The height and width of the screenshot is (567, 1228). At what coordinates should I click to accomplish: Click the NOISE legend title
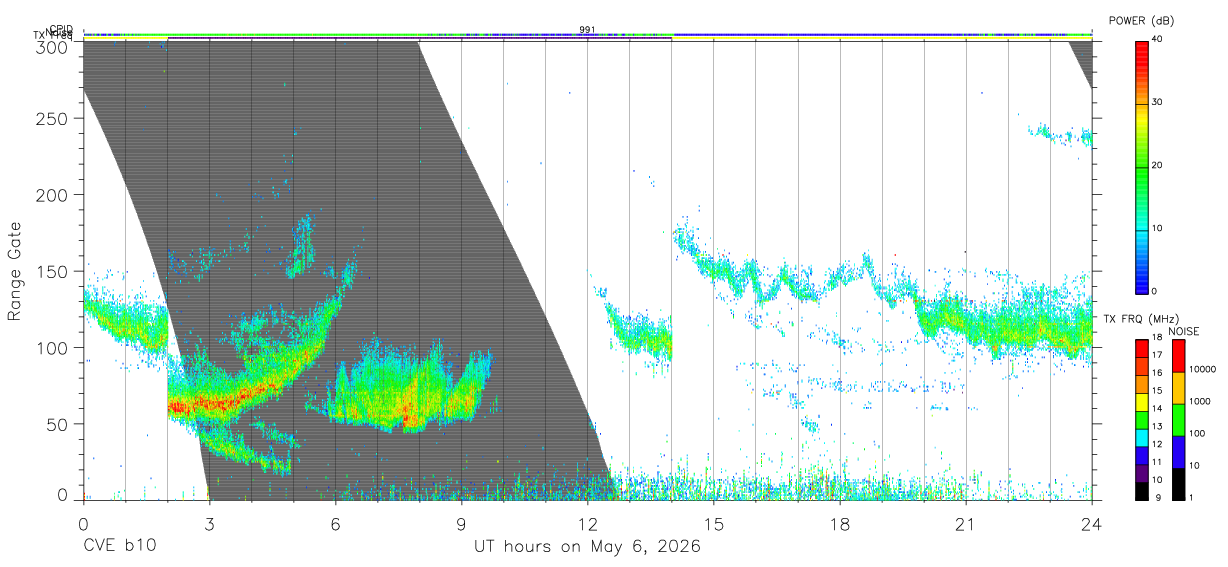[1185, 331]
